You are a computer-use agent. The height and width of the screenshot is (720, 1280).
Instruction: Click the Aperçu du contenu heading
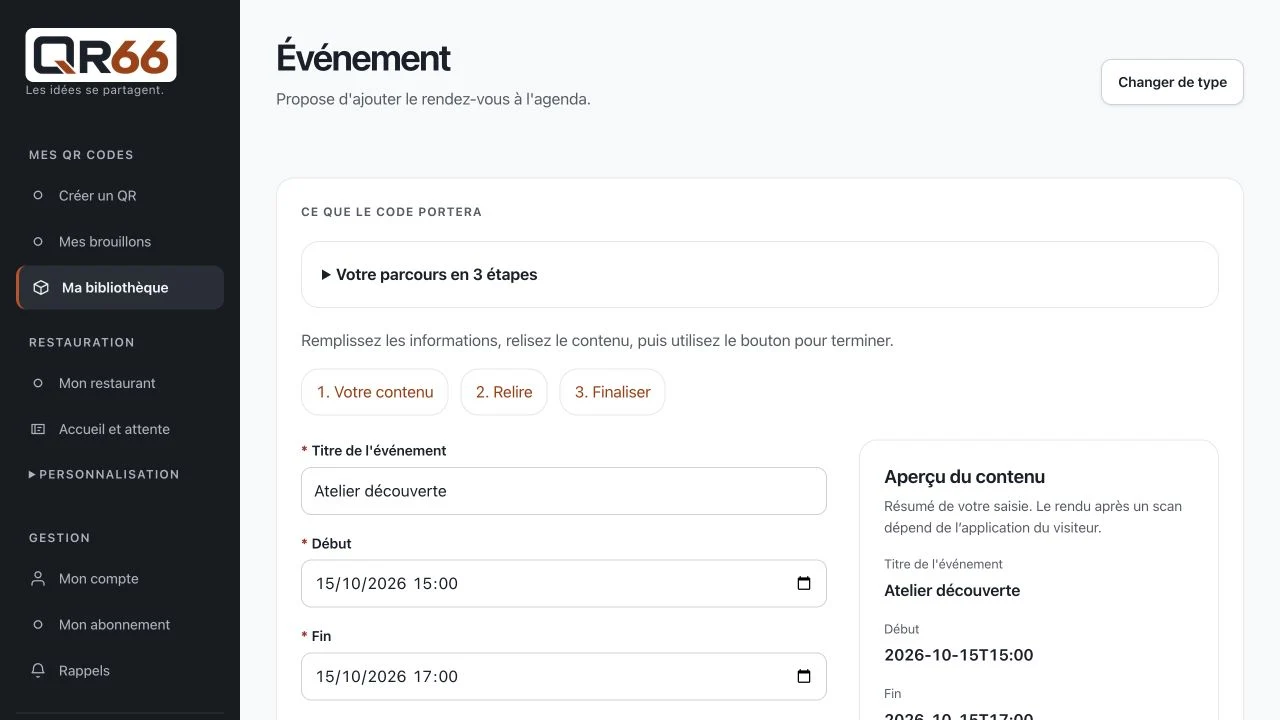point(964,477)
